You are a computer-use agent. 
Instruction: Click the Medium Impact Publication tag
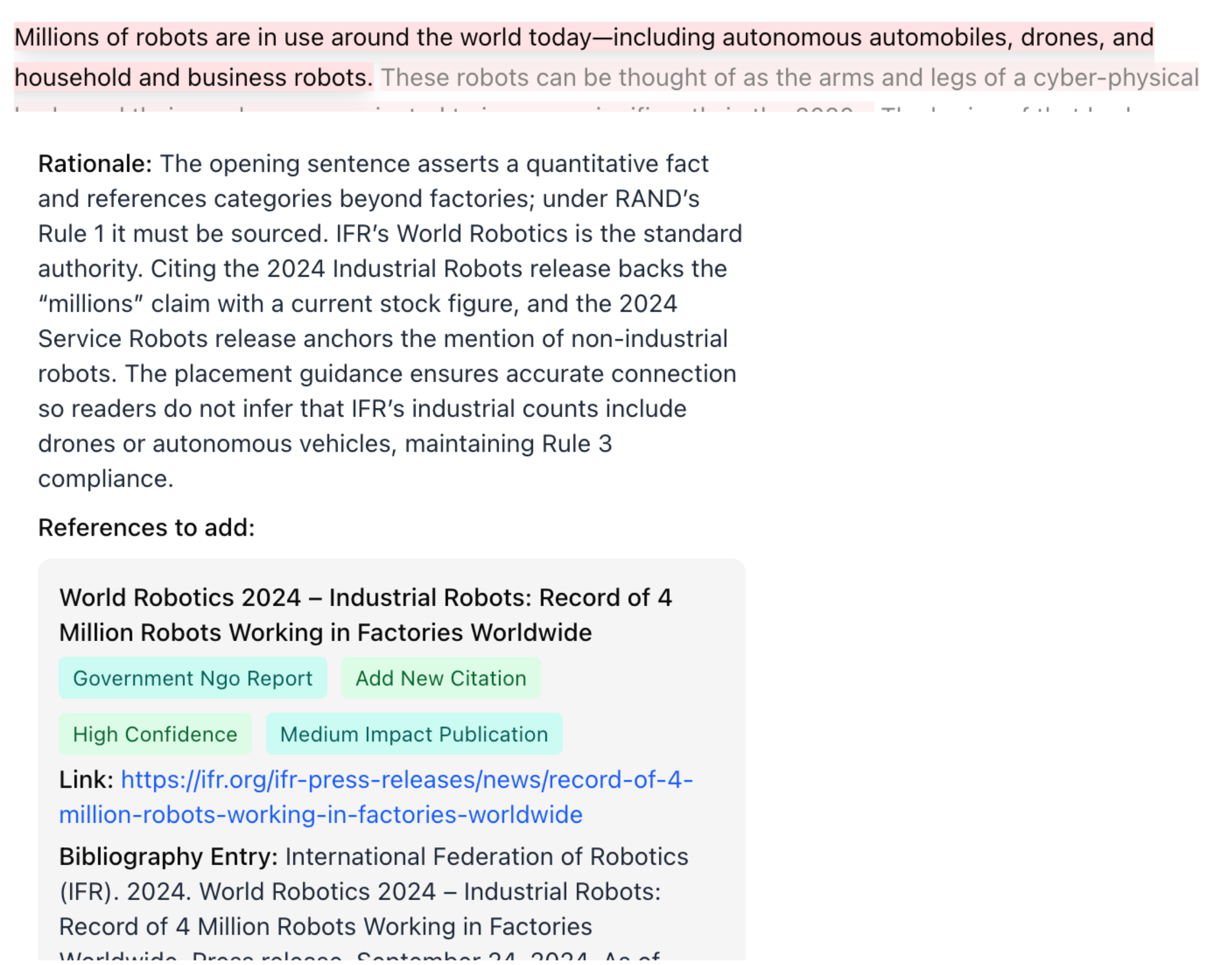click(414, 734)
